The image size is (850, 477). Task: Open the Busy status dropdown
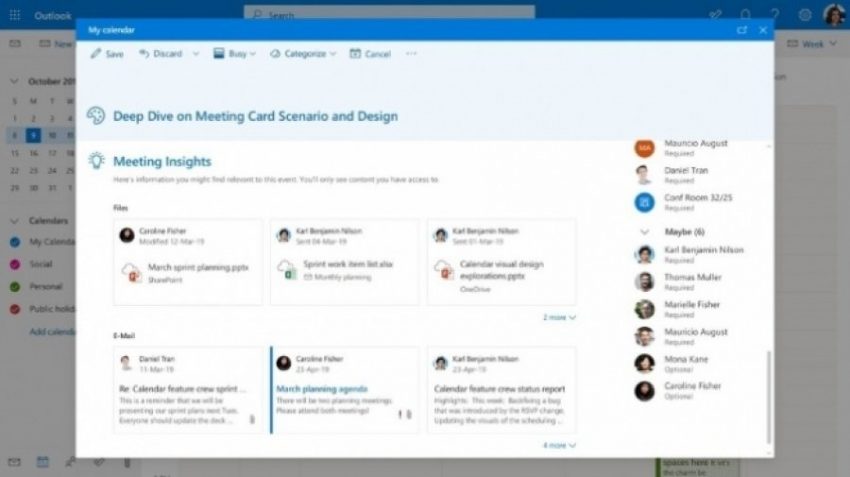point(234,54)
